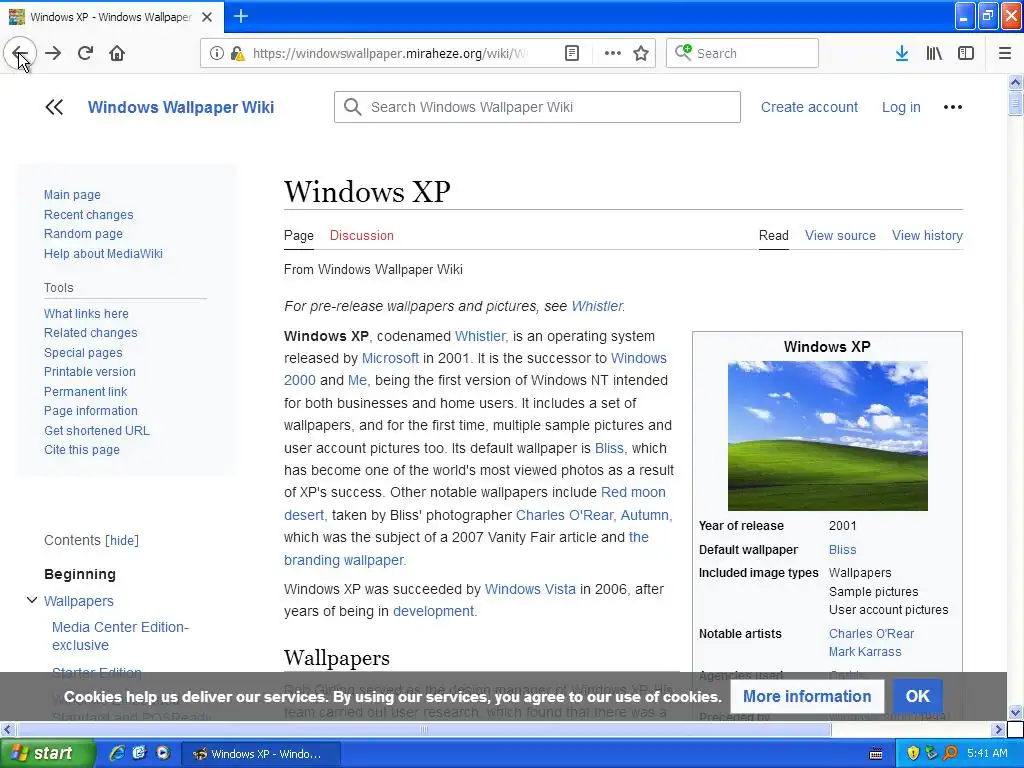Image resolution: width=1024 pixels, height=768 pixels.
Task: Open Create account link
Action: 809,107
